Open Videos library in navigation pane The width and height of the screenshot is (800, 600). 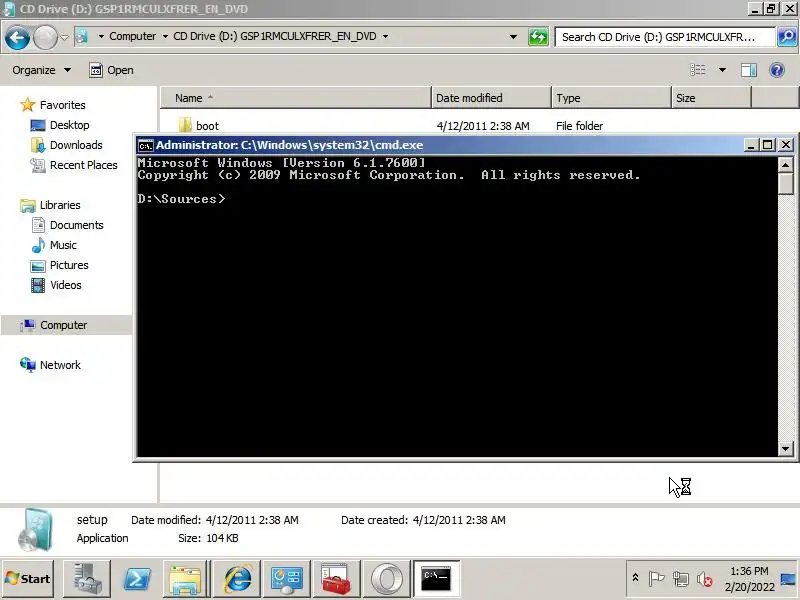[x=66, y=285]
